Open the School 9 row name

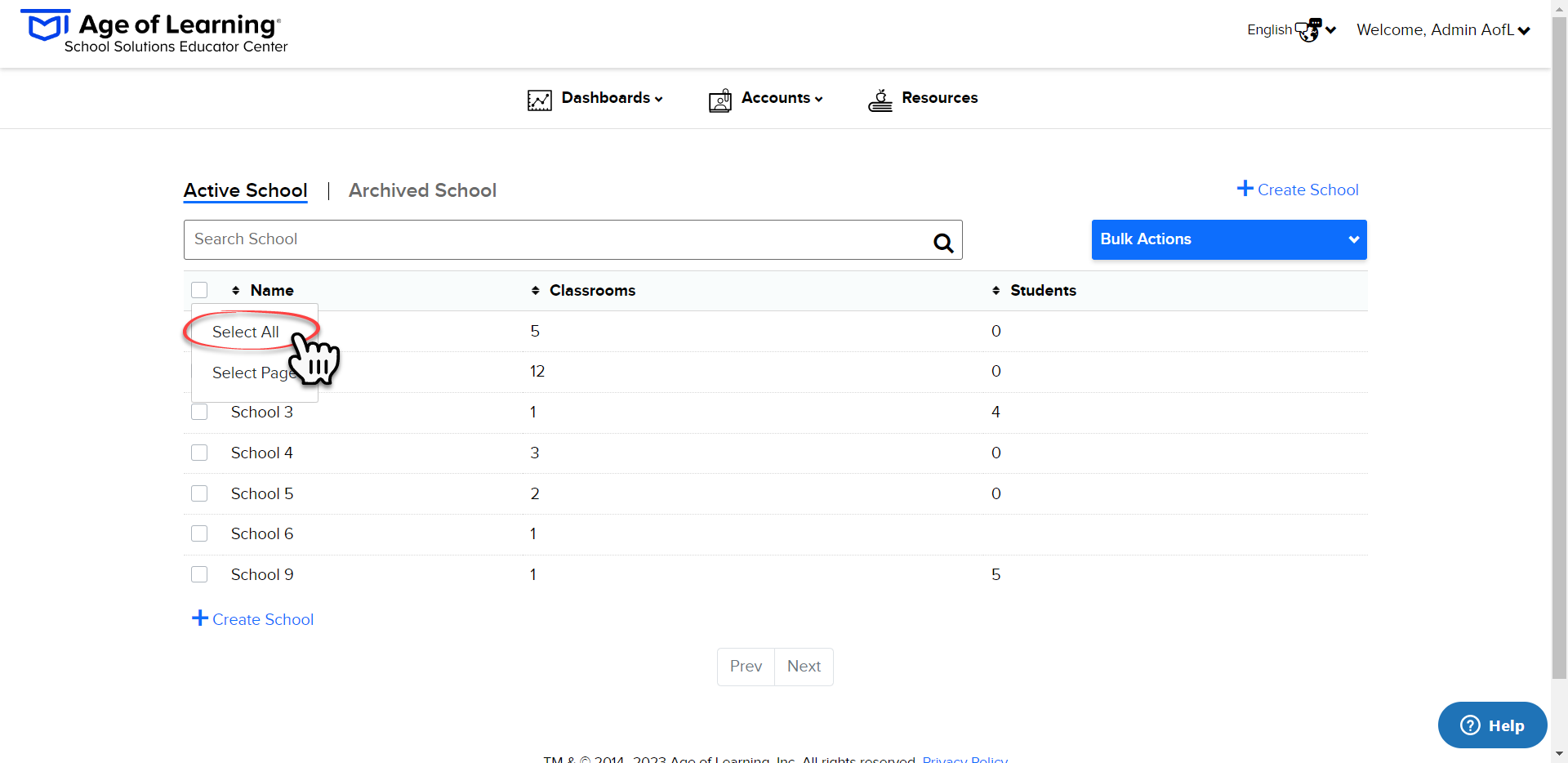click(261, 574)
